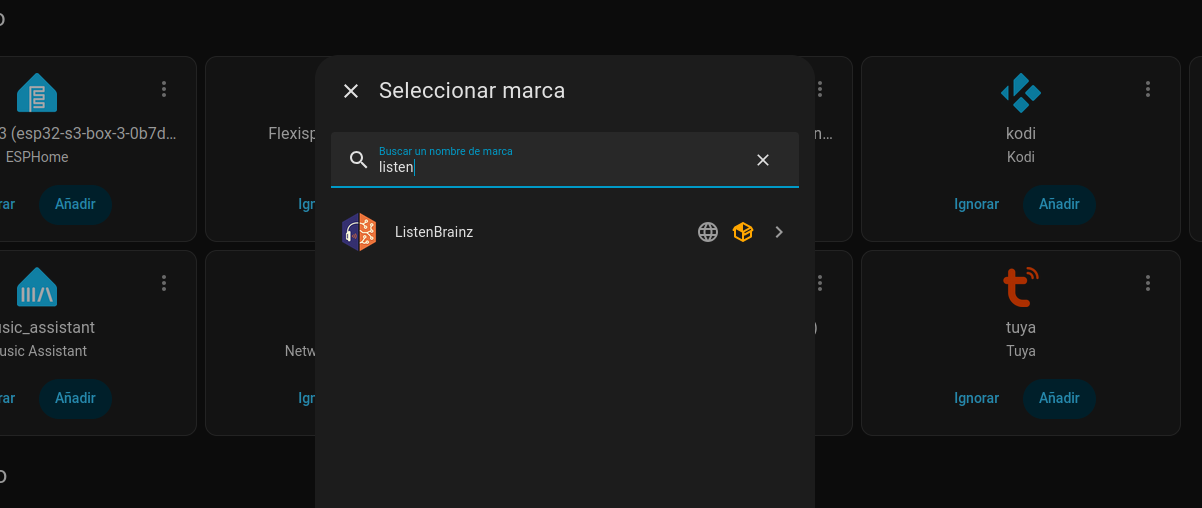1202x508 pixels.
Task: Open the Kodi card three-dot menu
Action: click(x=1148, y=89)
